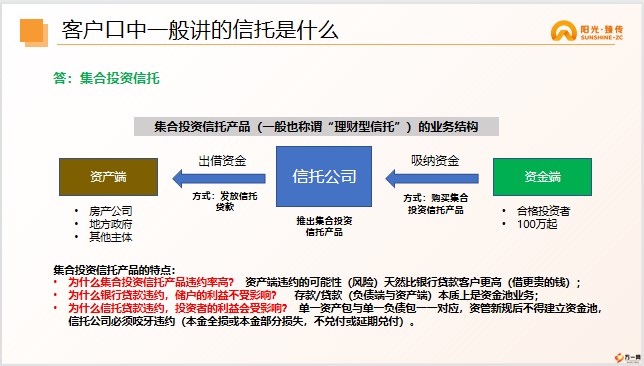Select the blue 信托公司 box
This screenshot has height=366, width=644.
point(324,176)
